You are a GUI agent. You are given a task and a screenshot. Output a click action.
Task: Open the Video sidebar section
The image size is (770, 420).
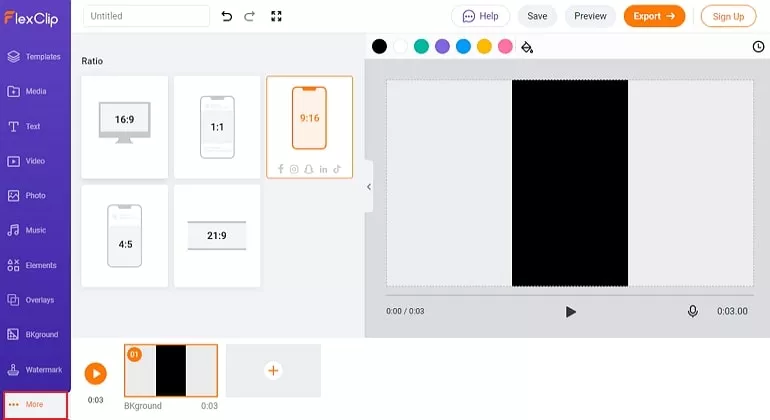pyautogui.click(x=27, y=161)
